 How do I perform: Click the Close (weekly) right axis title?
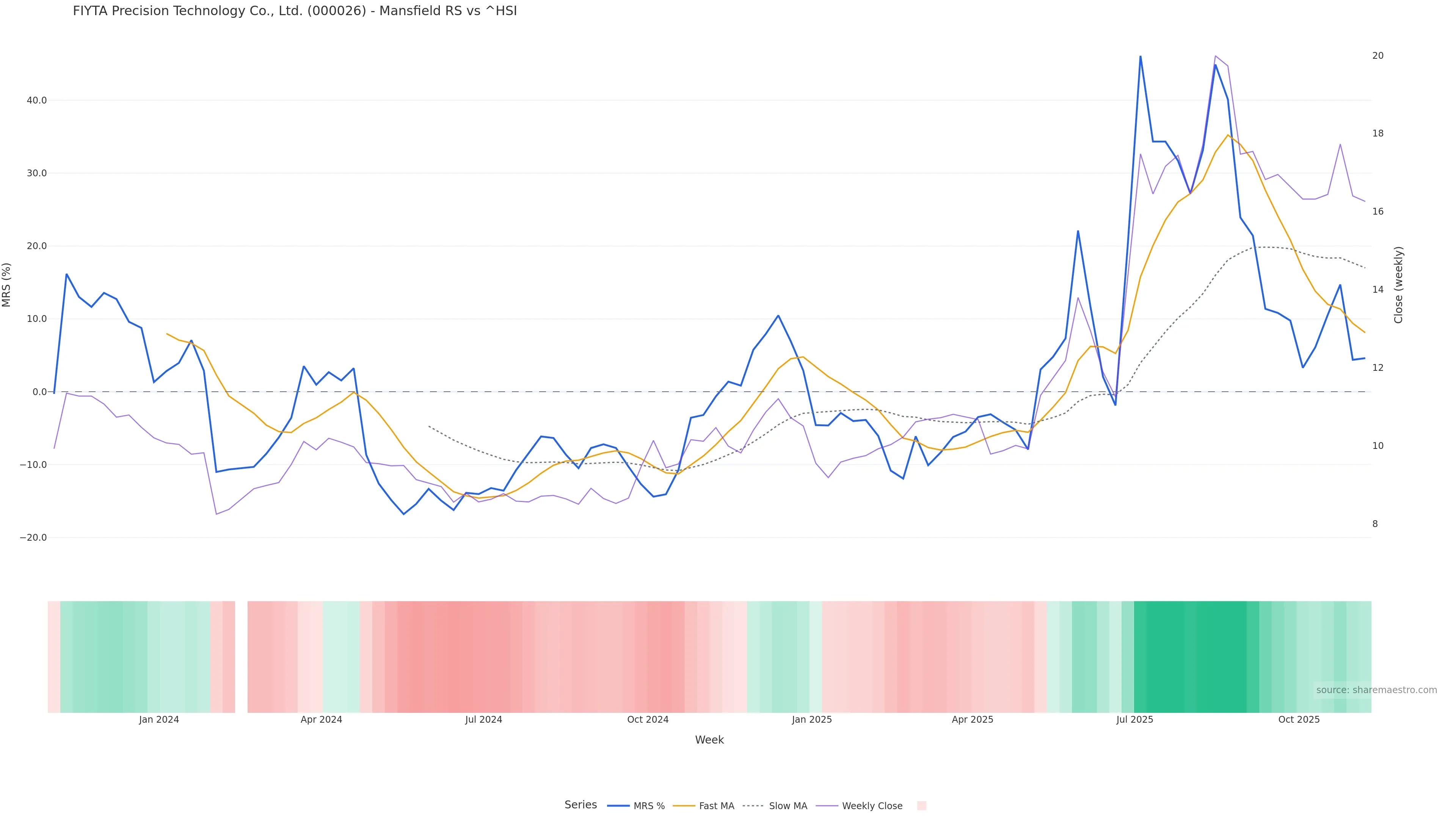1398,285
